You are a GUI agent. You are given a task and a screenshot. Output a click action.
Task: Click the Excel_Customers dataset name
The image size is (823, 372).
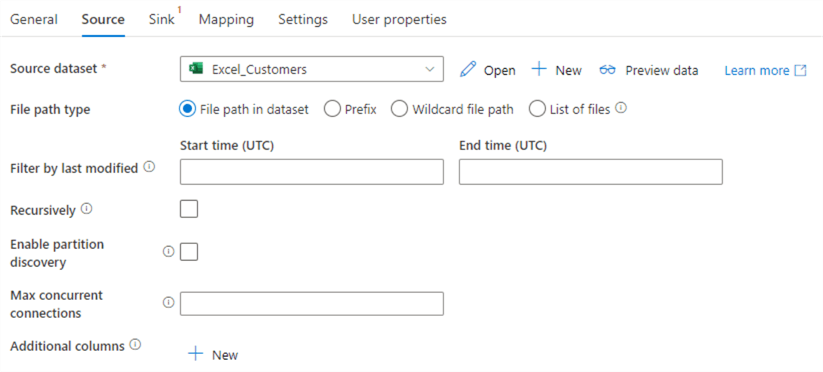point(259,69)
